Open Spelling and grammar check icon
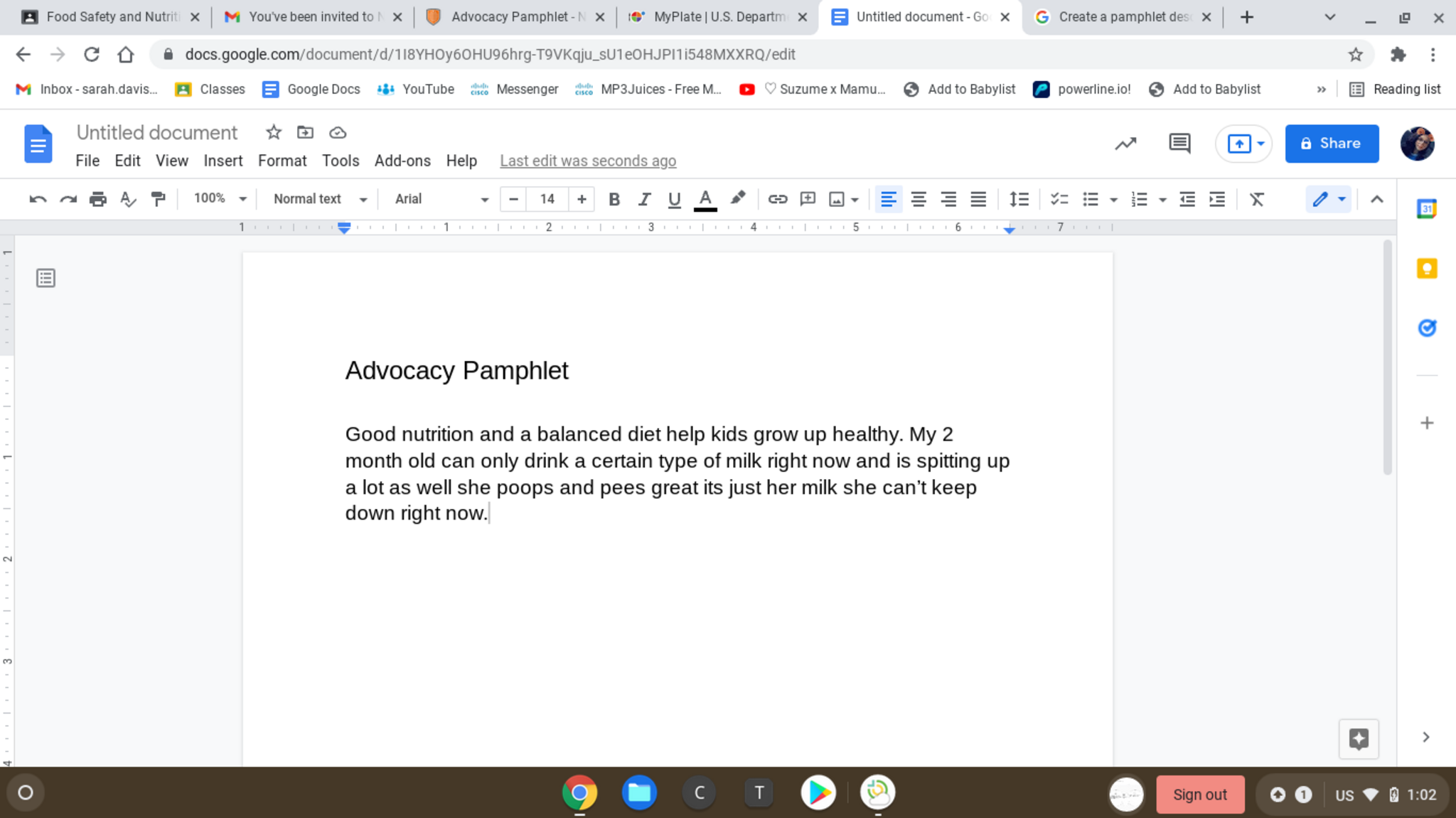The image size is (1456, 818). (x=128, y=200)
